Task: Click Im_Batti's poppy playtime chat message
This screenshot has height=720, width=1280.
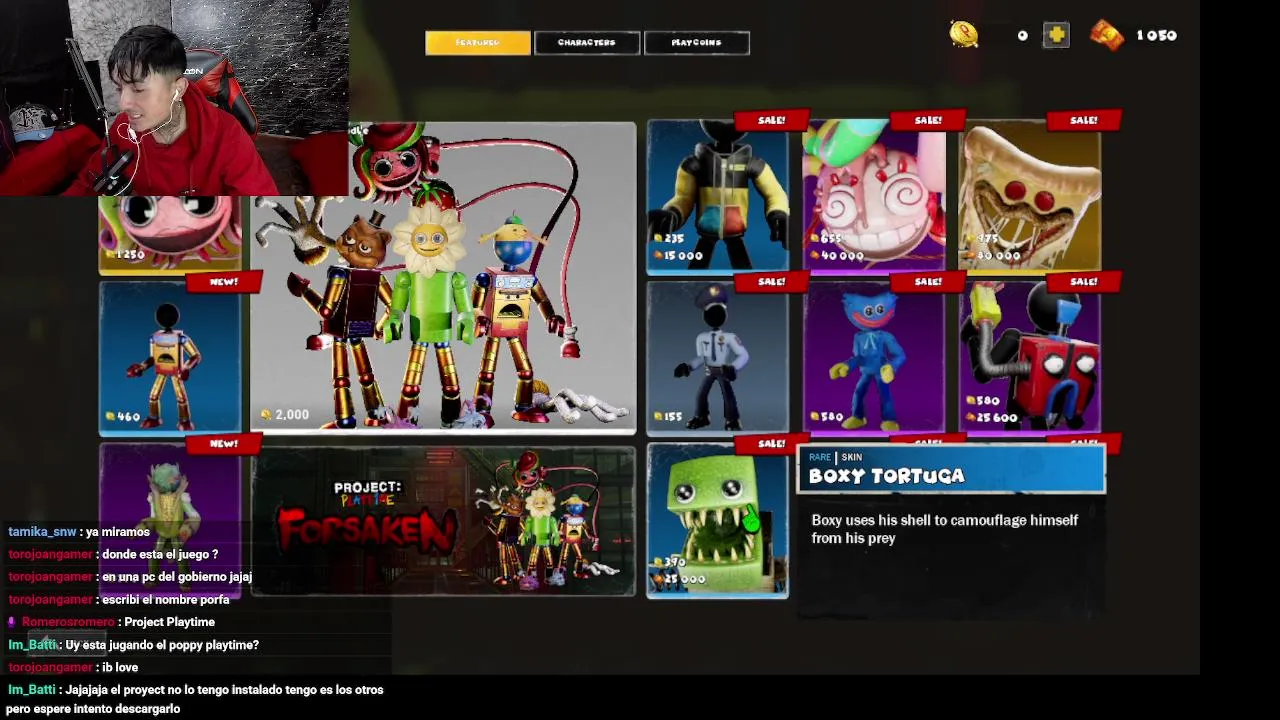Action: (162, 645)
